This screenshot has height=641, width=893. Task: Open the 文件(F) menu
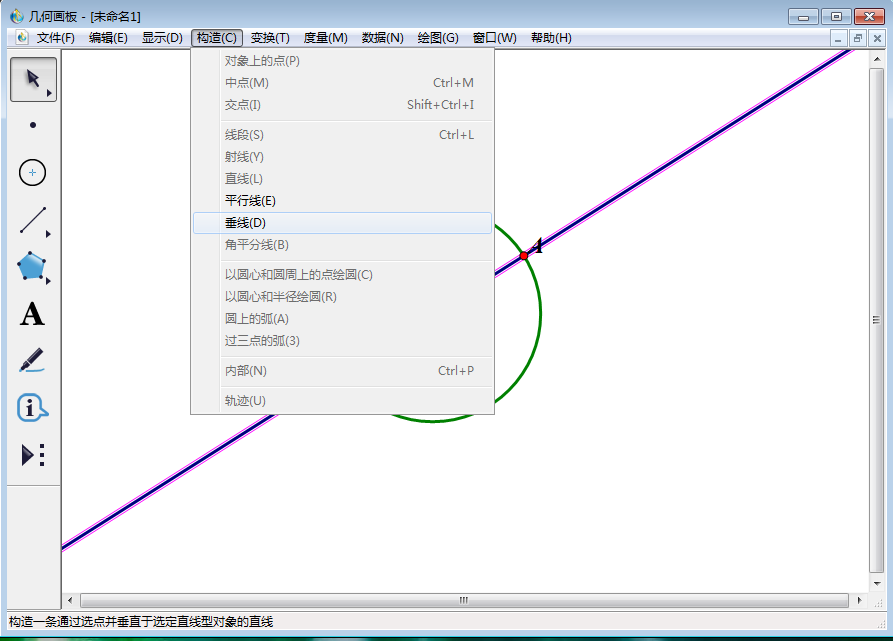click(x=55, y=38)
